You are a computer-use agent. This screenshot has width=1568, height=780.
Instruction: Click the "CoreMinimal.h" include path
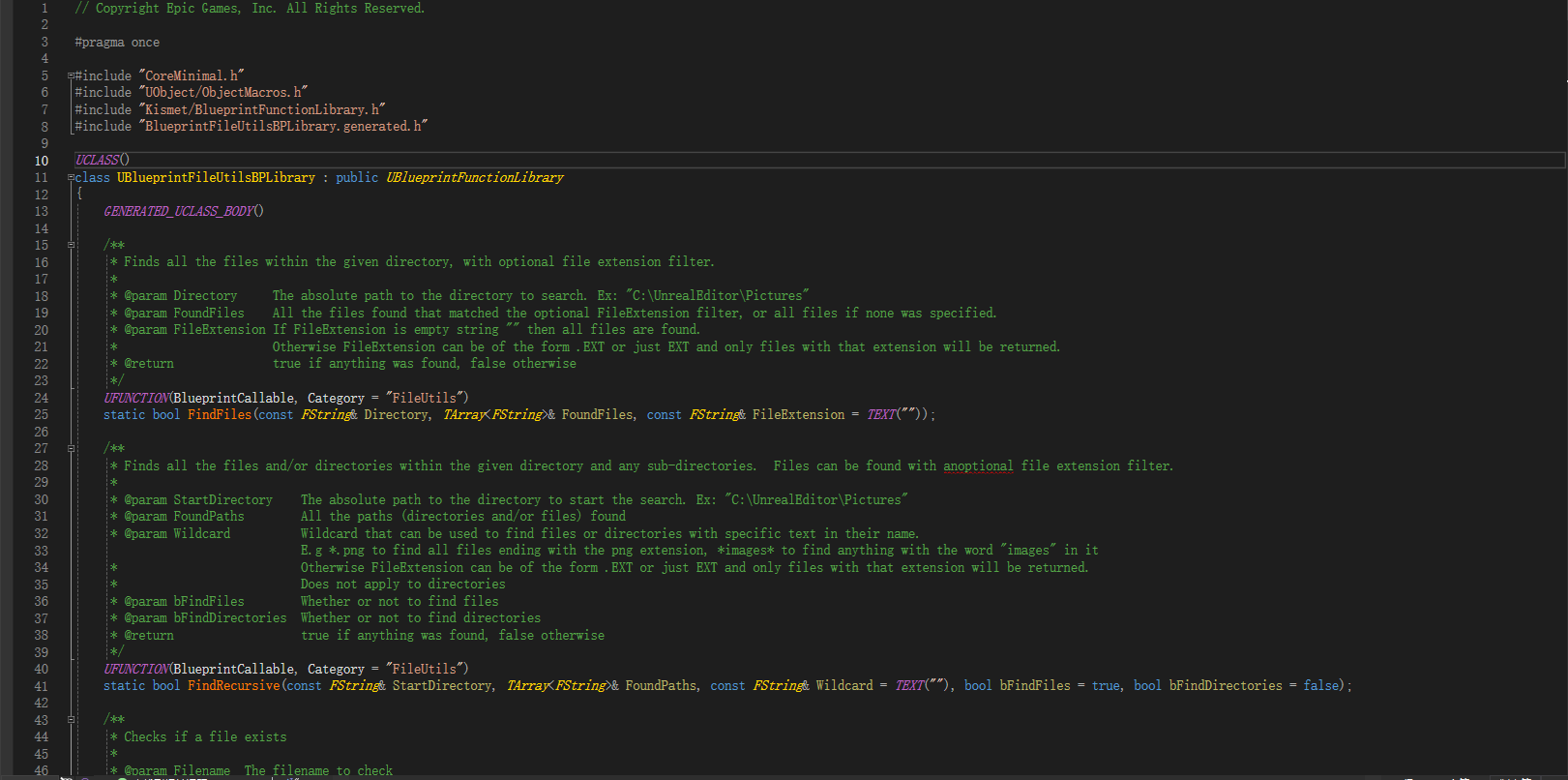coord(192,75)
